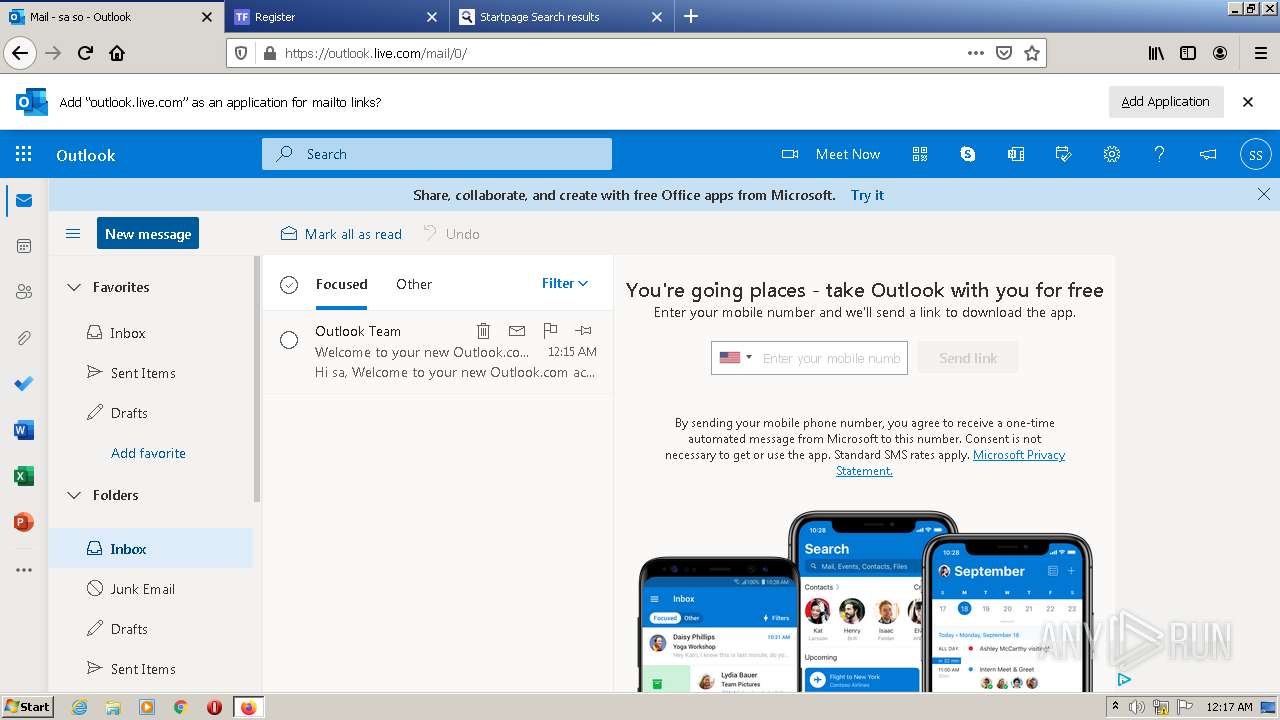Switch to the Focused tab
The width and height of the screenshot is (1280, 720).
pyautogui.click(x=341, y=284)
